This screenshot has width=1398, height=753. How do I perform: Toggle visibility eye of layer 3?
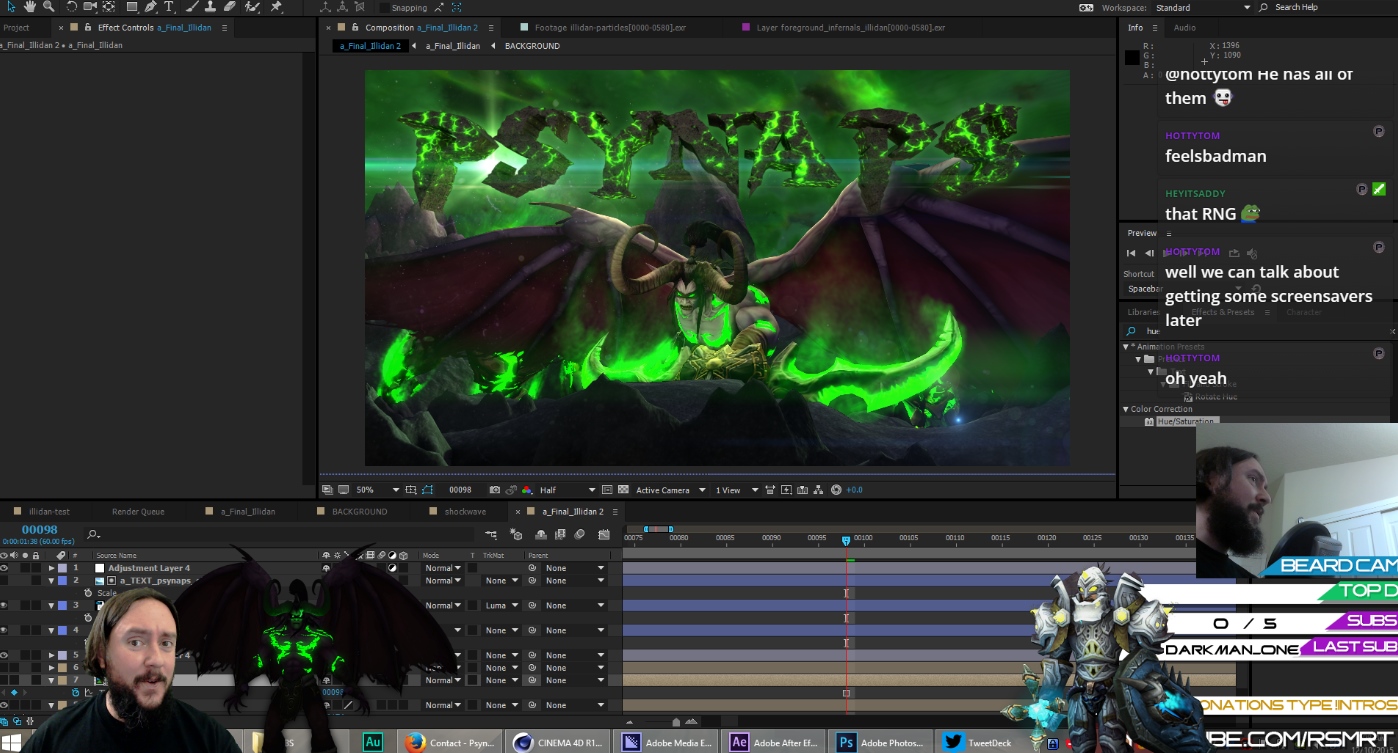(x=4, y=605)
